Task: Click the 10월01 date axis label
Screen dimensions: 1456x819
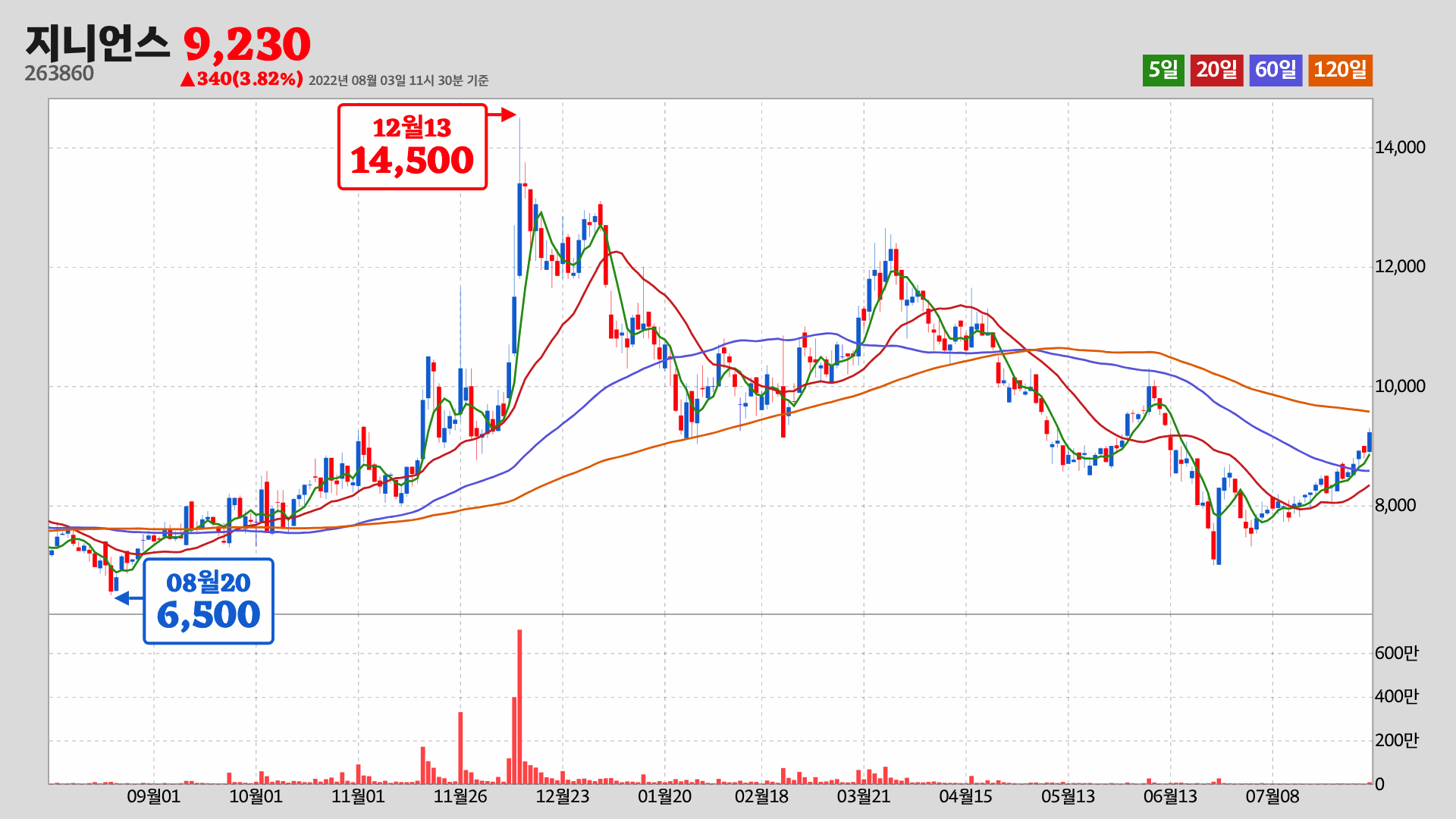Action: (256, 796)
